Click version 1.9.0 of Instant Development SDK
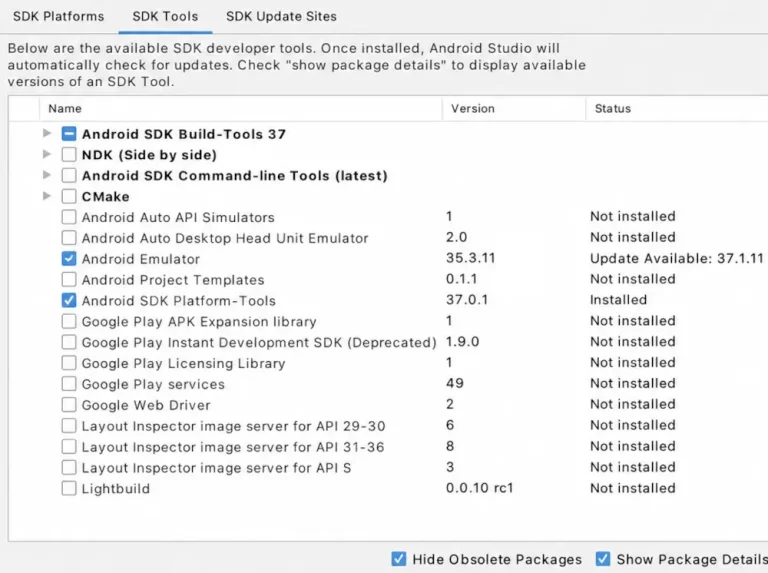The height and width of the screenshot is (573, 768). [x=462, y=342]
